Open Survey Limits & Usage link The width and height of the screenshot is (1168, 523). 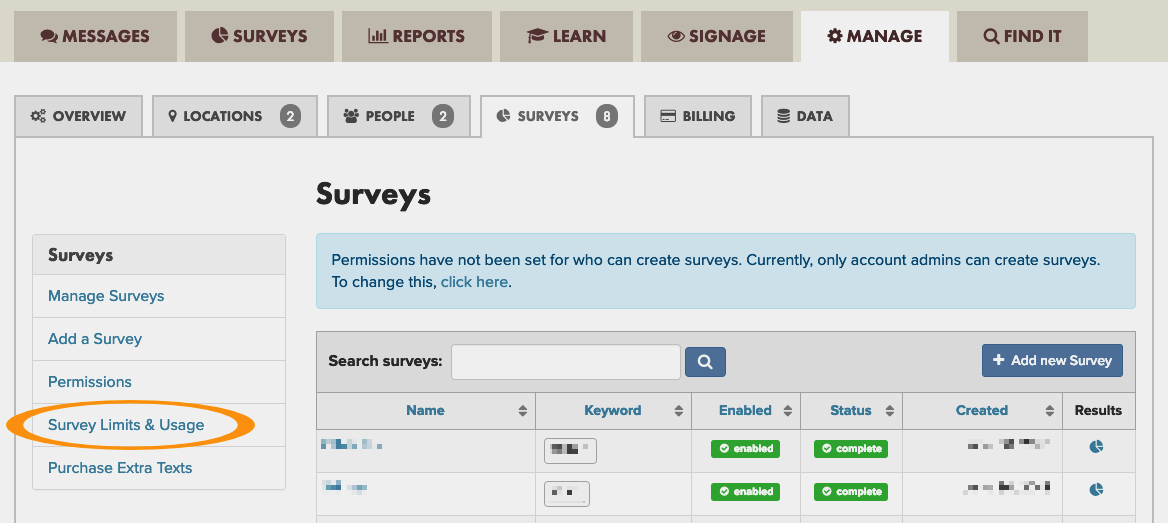[x=126, y=425]
